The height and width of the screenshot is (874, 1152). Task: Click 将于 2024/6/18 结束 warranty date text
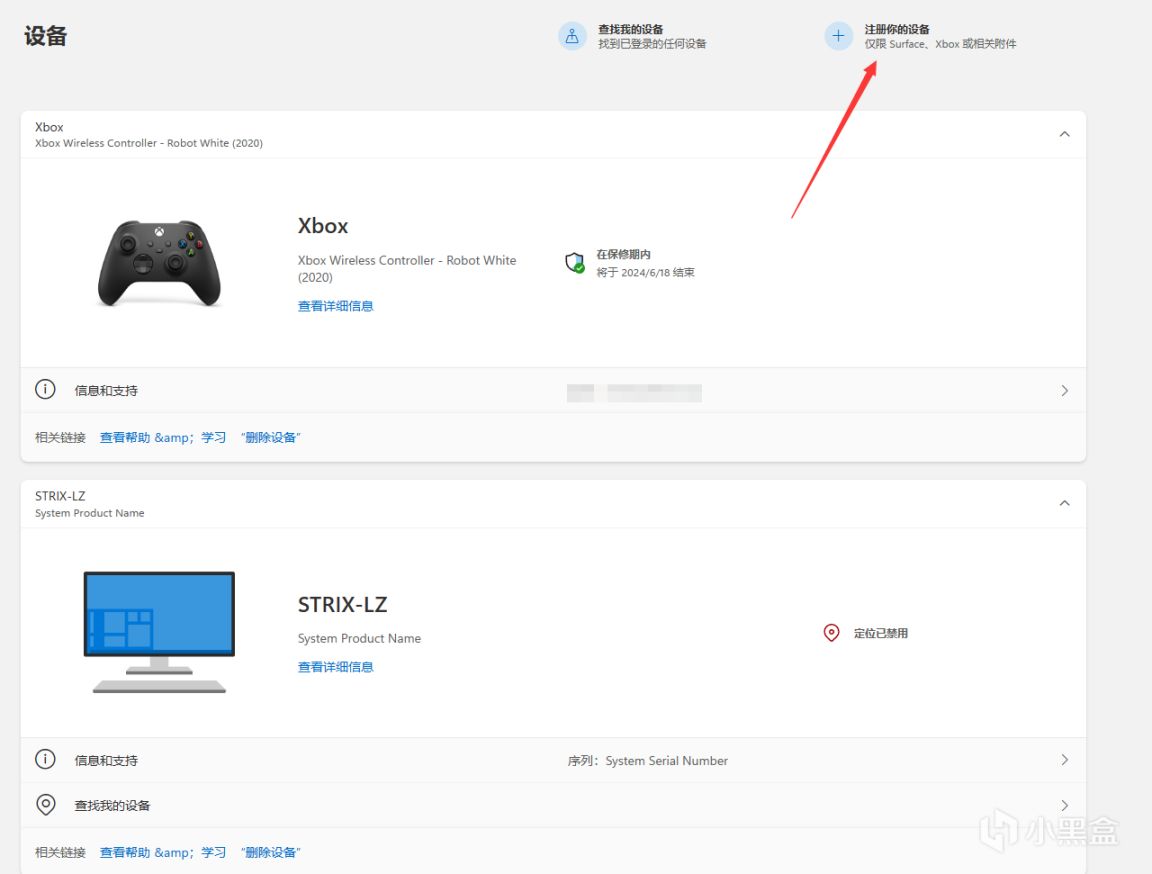click(645, 272)
